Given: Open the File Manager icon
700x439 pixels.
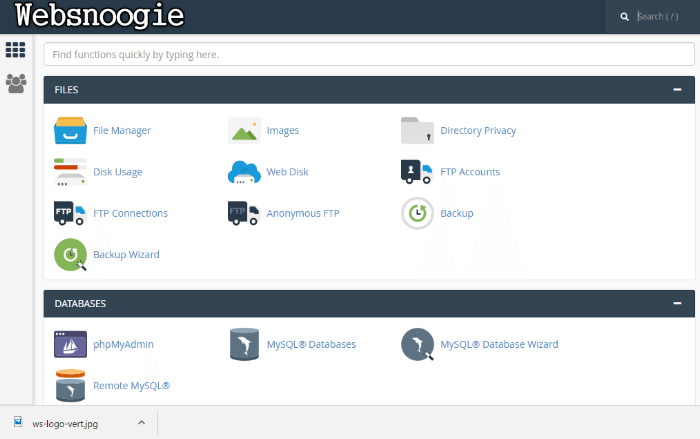Looking at the screenshot, I should pos(70,130).
